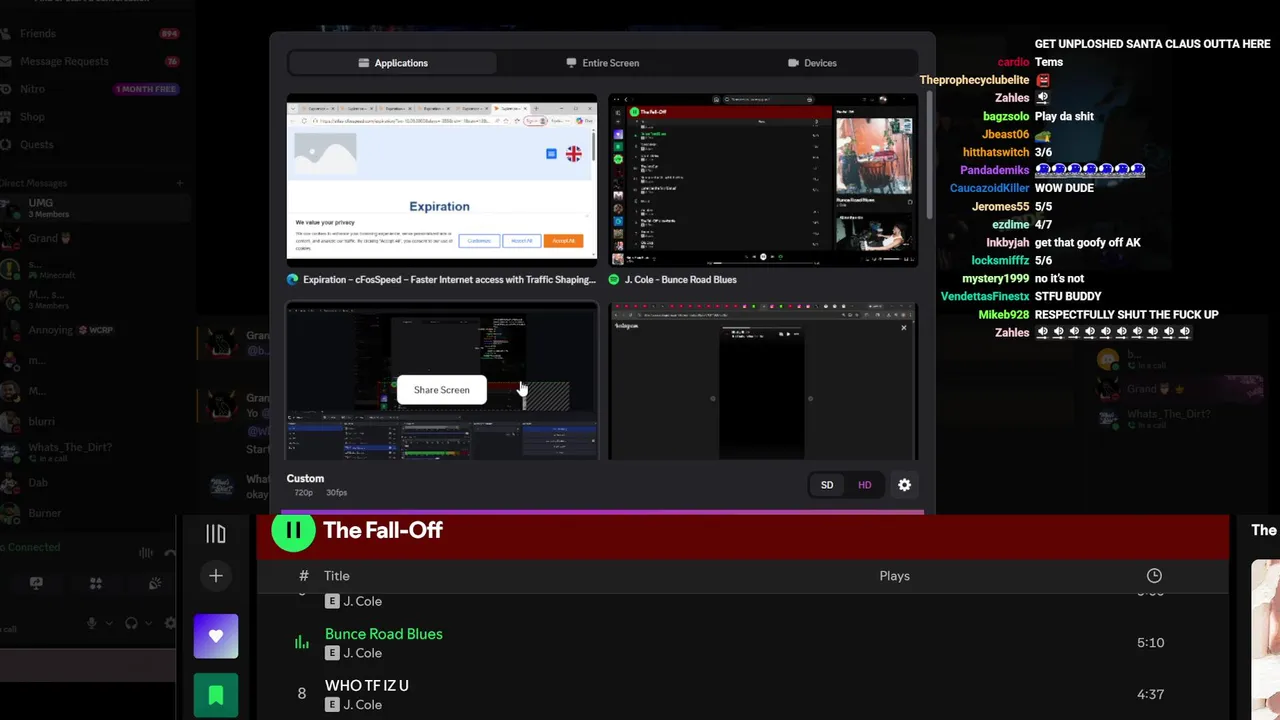The width and height of the screenshot is (1280, 720).
Task: Toggle Discord noise suppression waveform icon
Action: point(146,552)
